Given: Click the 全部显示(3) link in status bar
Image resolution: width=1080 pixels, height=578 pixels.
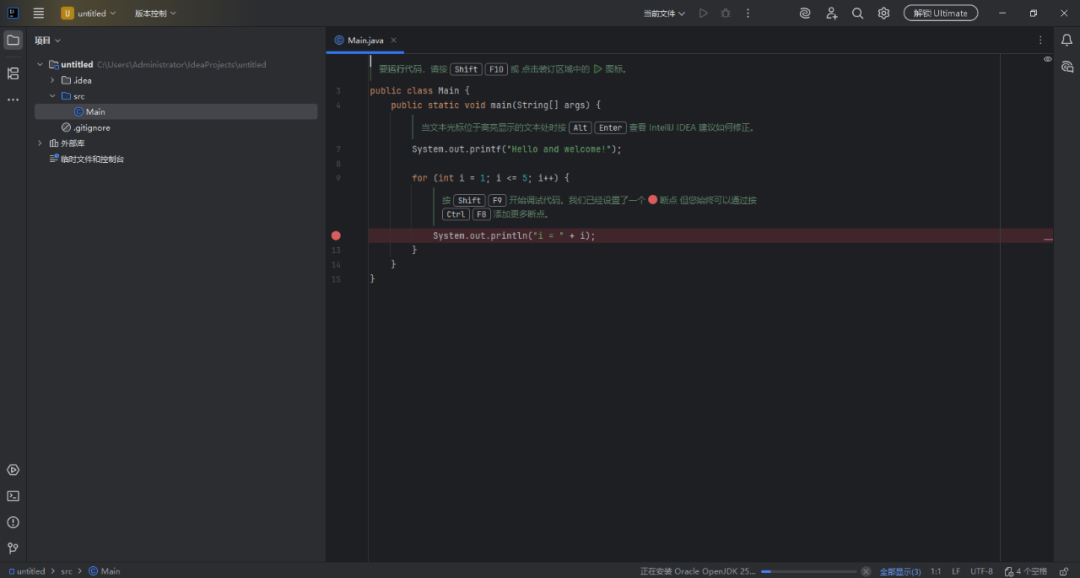Looking at the screenshot, I should tap(900, 571).
